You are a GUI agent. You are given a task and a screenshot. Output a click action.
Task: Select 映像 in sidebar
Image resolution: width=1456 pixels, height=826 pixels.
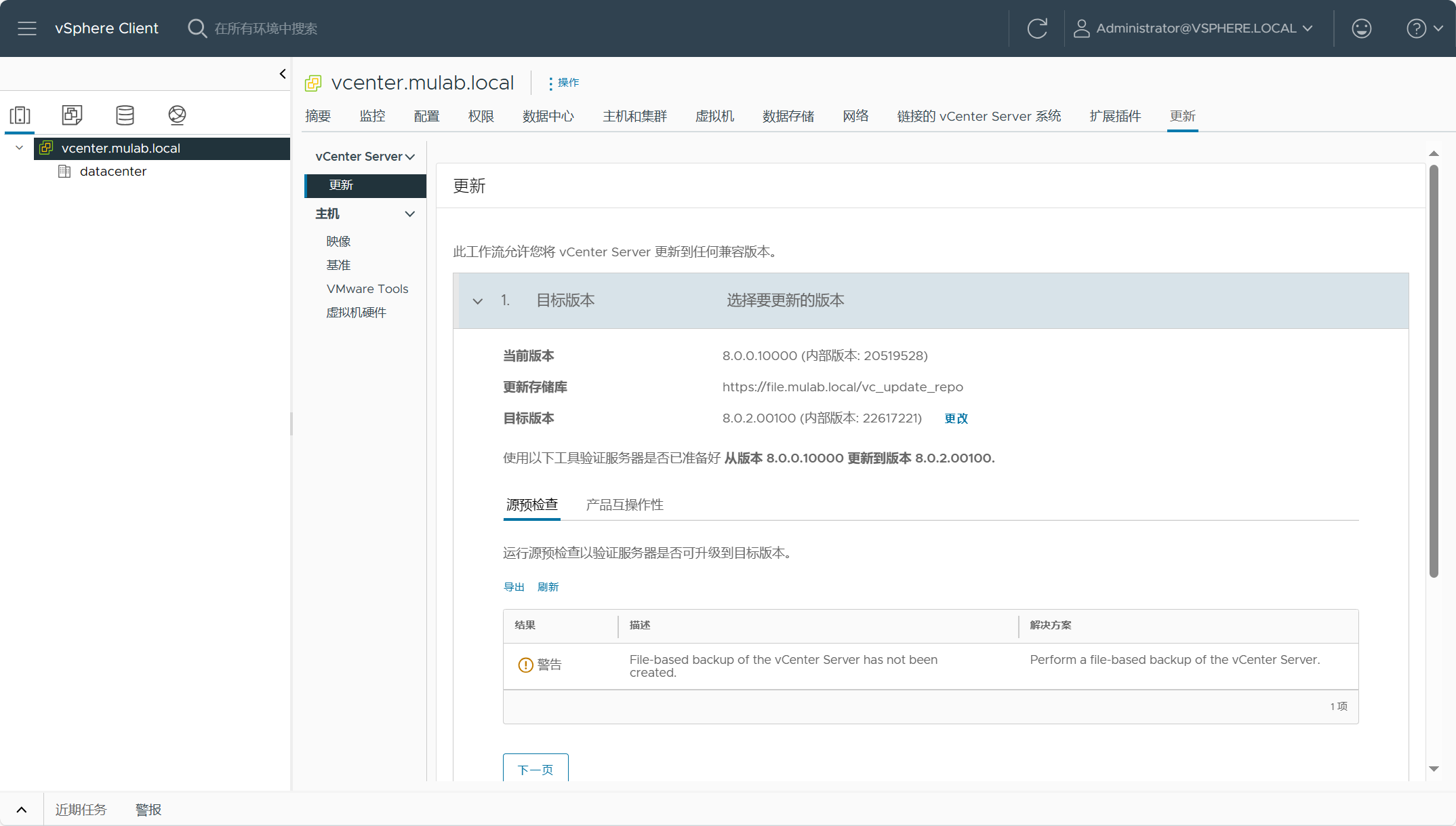[x=338, y=241]
